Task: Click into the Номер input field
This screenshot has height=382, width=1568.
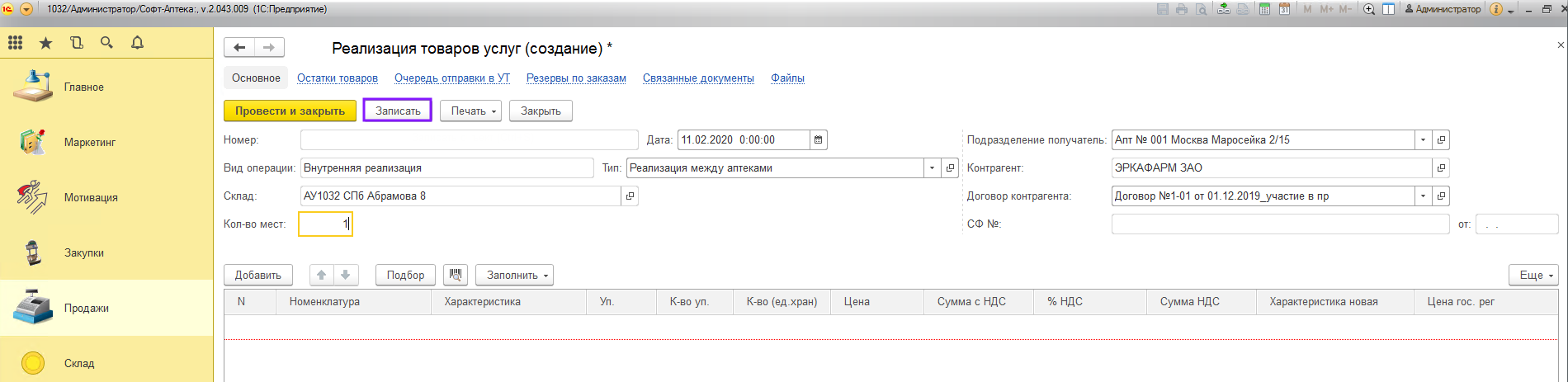Action: click(x=469, y=140)
